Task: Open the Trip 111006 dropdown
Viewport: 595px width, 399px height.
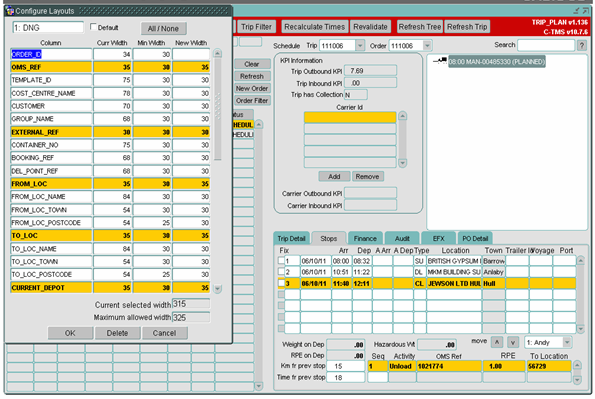Action: [359, 46]
